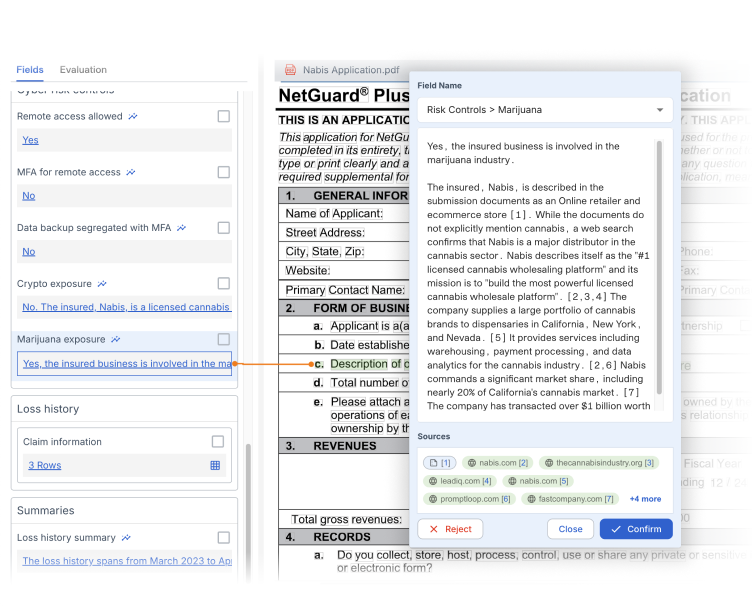Open the Marijuana exposure answer link
752x606 pixels.
pos(127,364)
